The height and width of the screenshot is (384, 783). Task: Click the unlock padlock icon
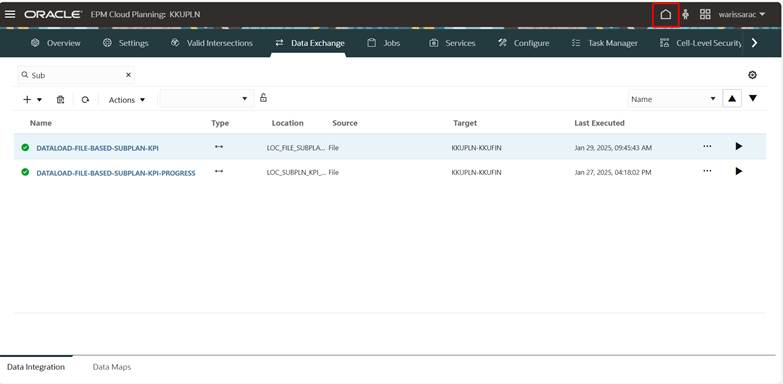point(263,97)
